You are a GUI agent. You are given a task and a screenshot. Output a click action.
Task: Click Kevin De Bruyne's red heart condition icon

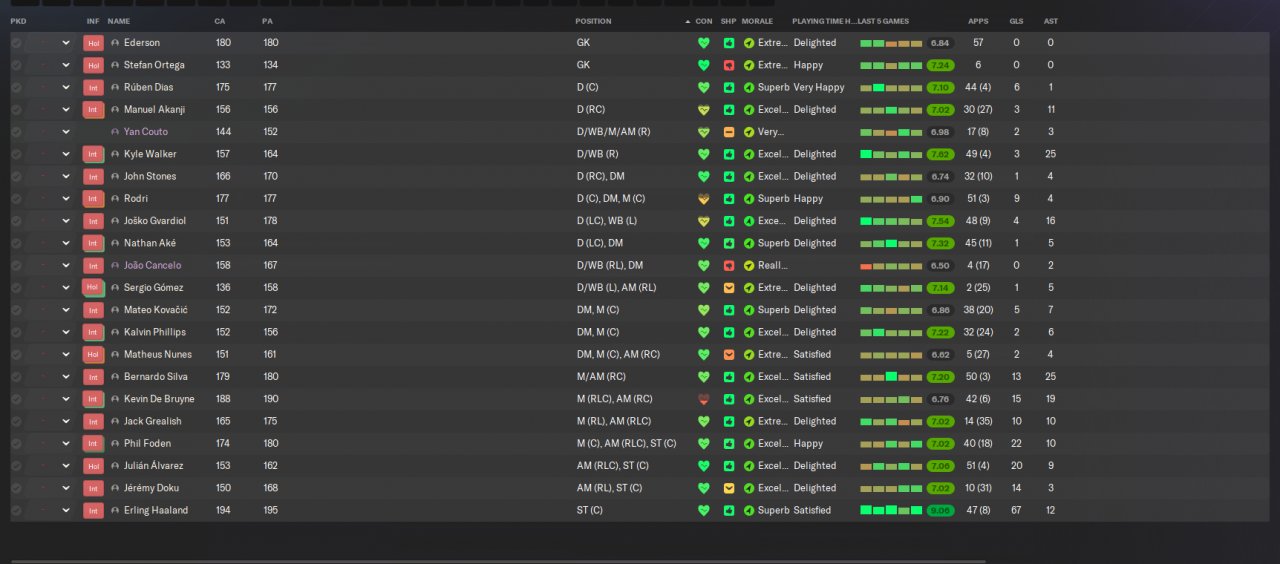coord(704,399)
